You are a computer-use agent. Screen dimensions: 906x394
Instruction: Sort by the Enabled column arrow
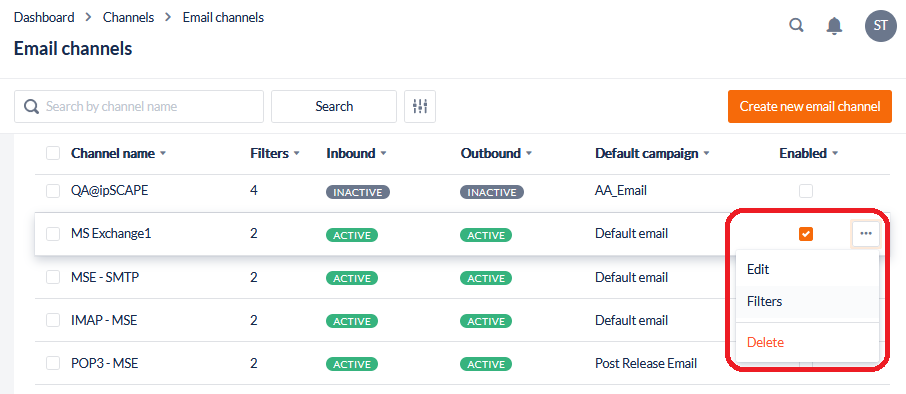point(834,154)
